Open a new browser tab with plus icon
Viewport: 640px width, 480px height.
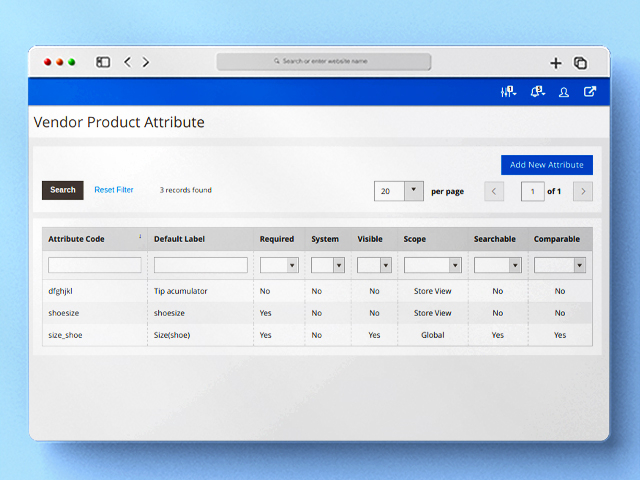coord(556,62)
